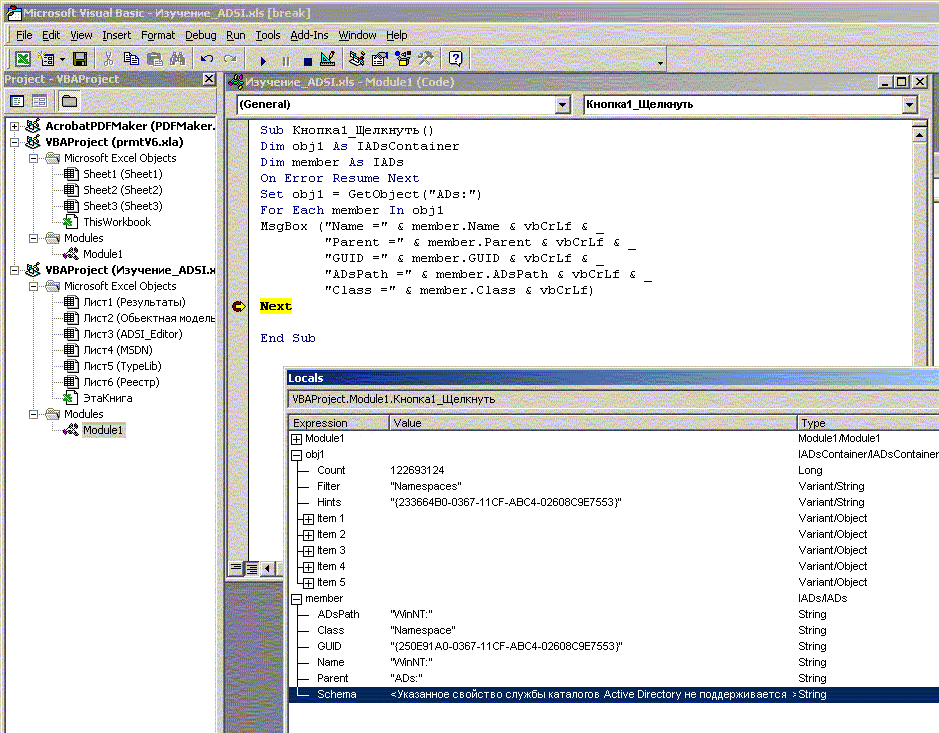Open the (General) object dropdown
This screenshot has height=733, width=939.
click(560, 104)
